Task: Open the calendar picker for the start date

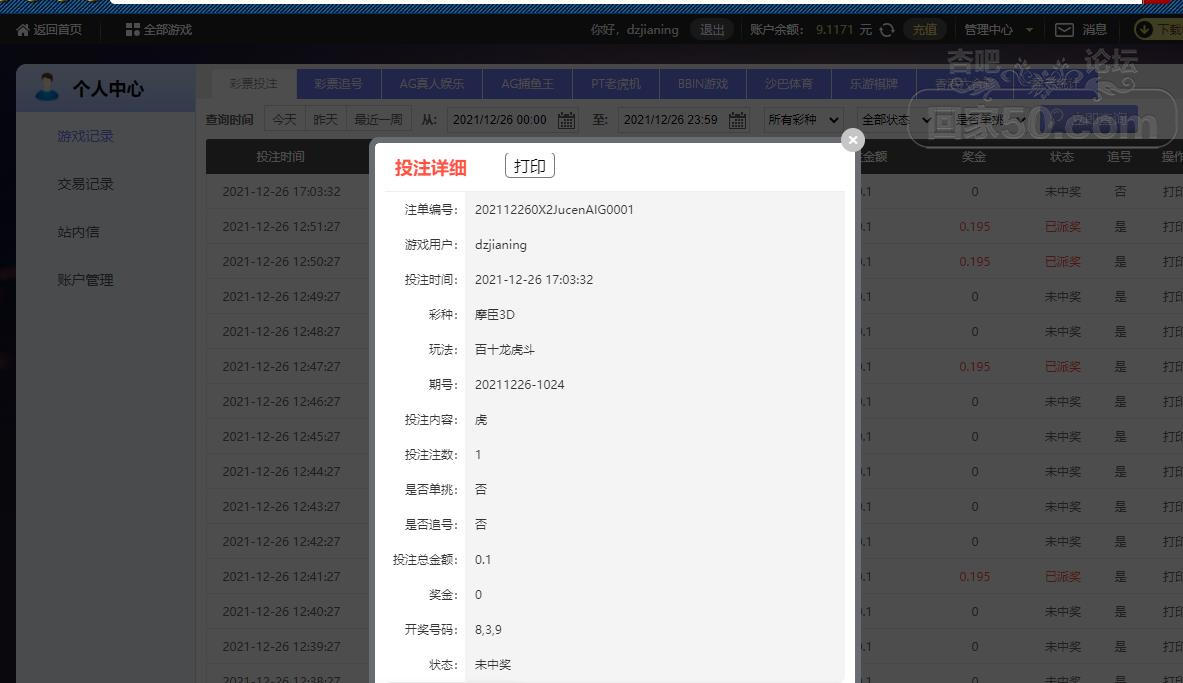Action: pyautogui.click(x=566, y=120)
